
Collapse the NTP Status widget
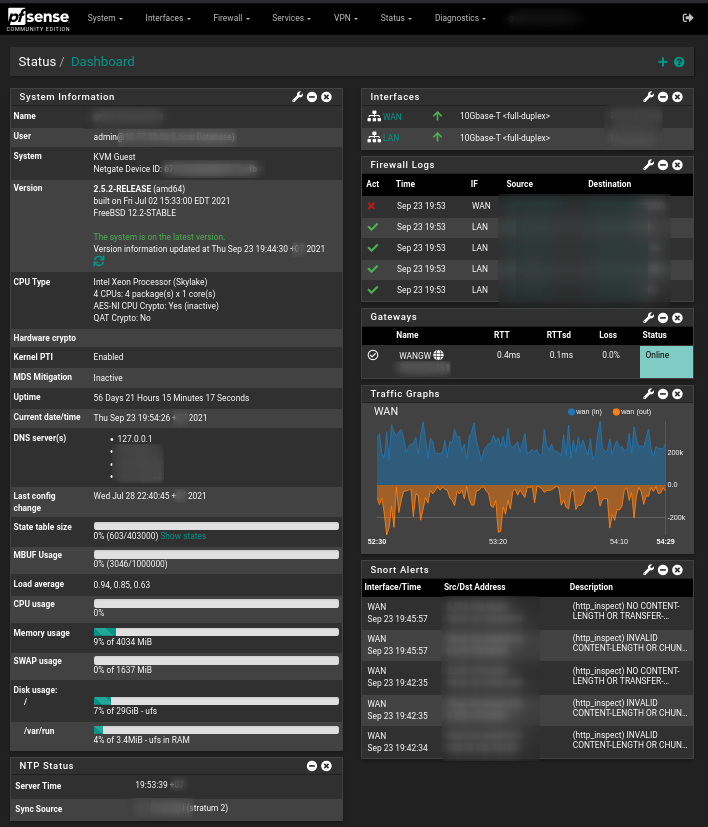click(312, 765)
